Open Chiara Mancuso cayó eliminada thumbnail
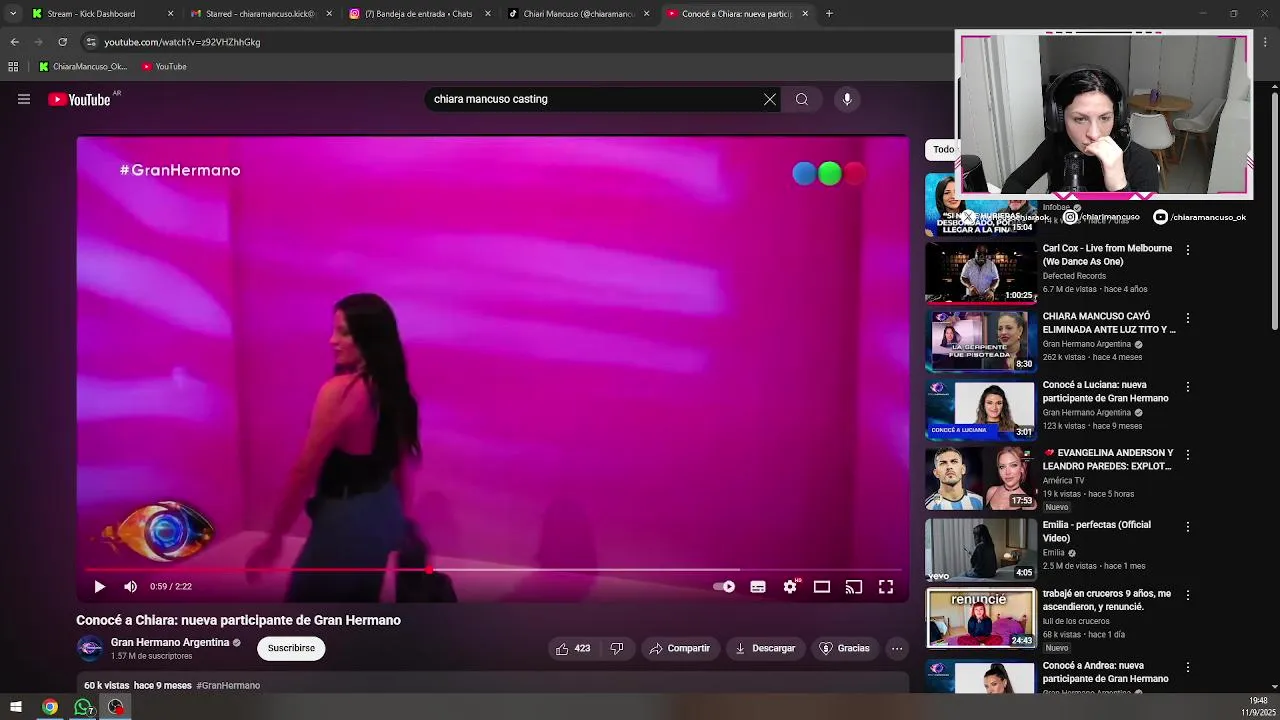Image resolution: width=1280 pixels, height=720 pixels. [x=981, y=341]
